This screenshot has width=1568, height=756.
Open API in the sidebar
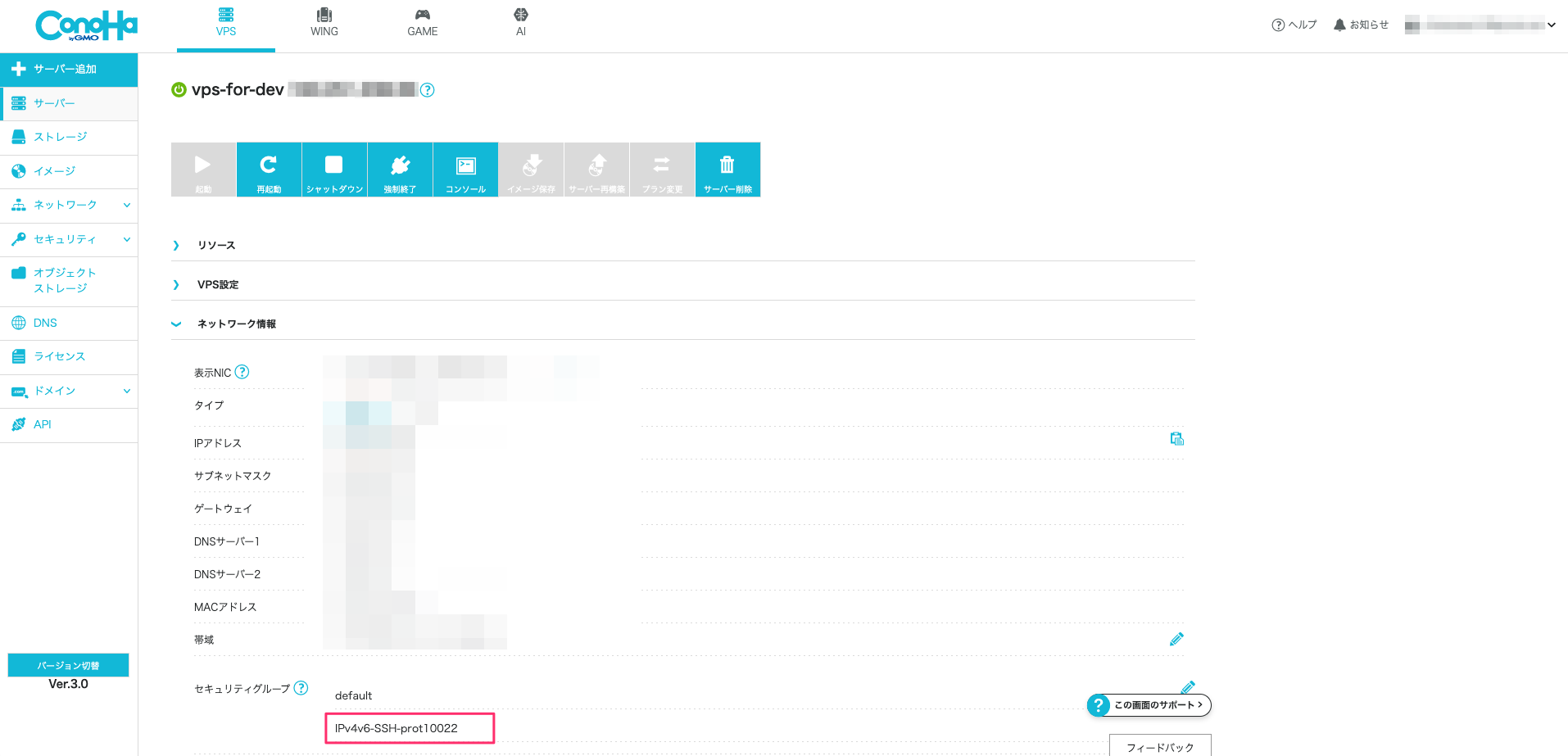coord(69,424)
